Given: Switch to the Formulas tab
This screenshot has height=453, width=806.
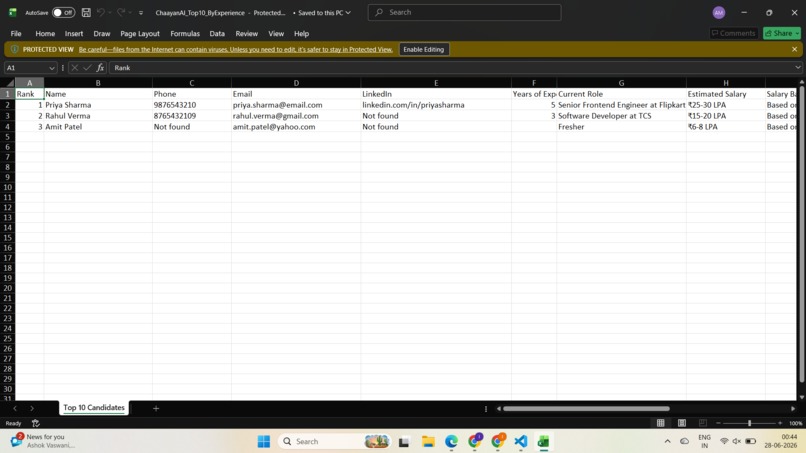Looking at the screenshot, I should tap(185, 33).
